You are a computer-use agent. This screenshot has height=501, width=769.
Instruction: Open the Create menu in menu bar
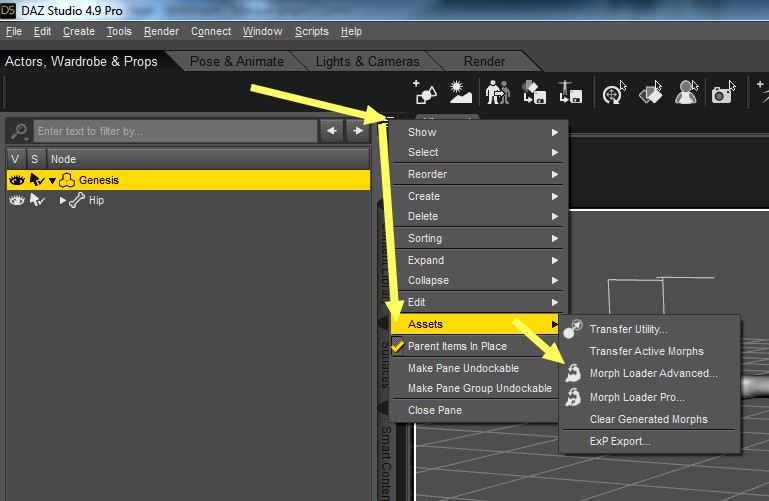pyautogui.click(x=78, y=31)
